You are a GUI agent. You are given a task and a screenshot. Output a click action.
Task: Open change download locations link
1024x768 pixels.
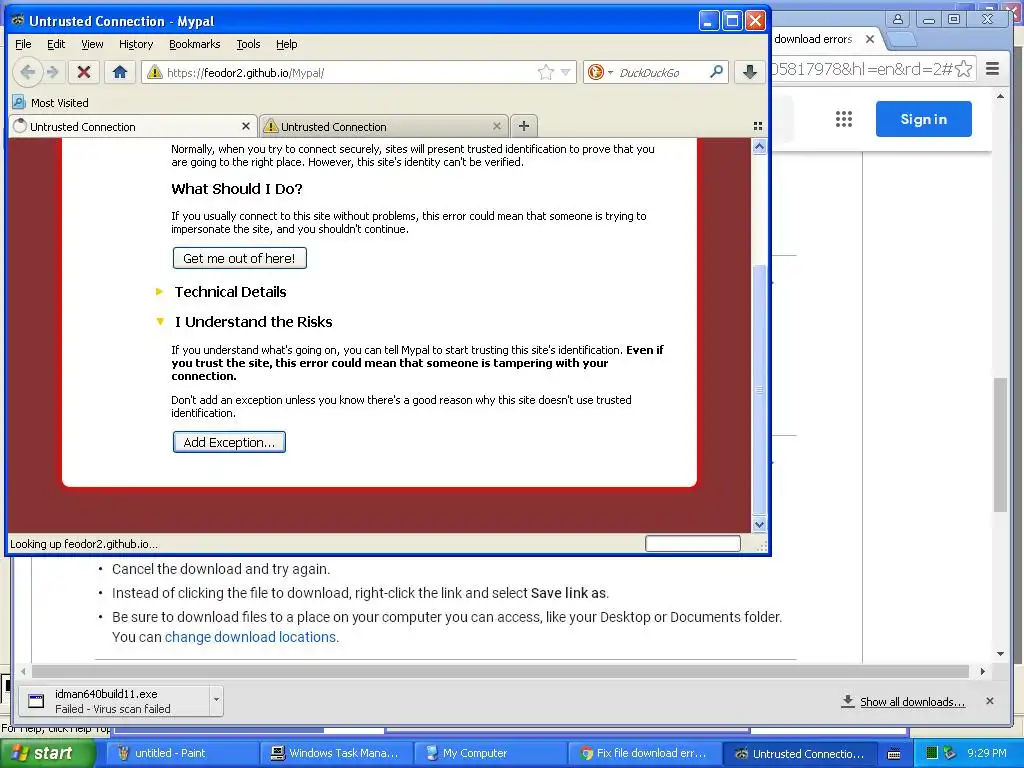251,637
